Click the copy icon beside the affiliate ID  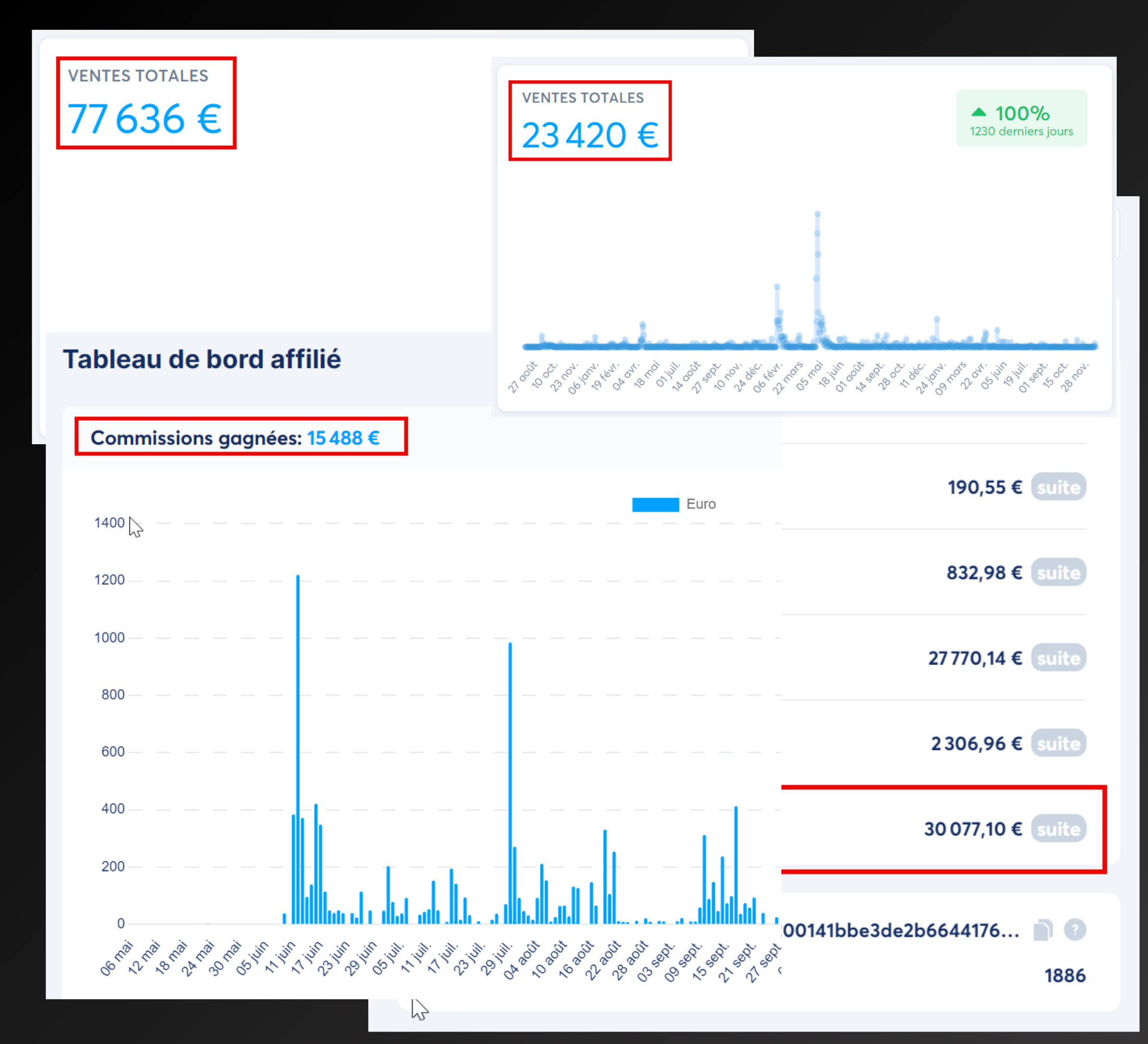1043,930
